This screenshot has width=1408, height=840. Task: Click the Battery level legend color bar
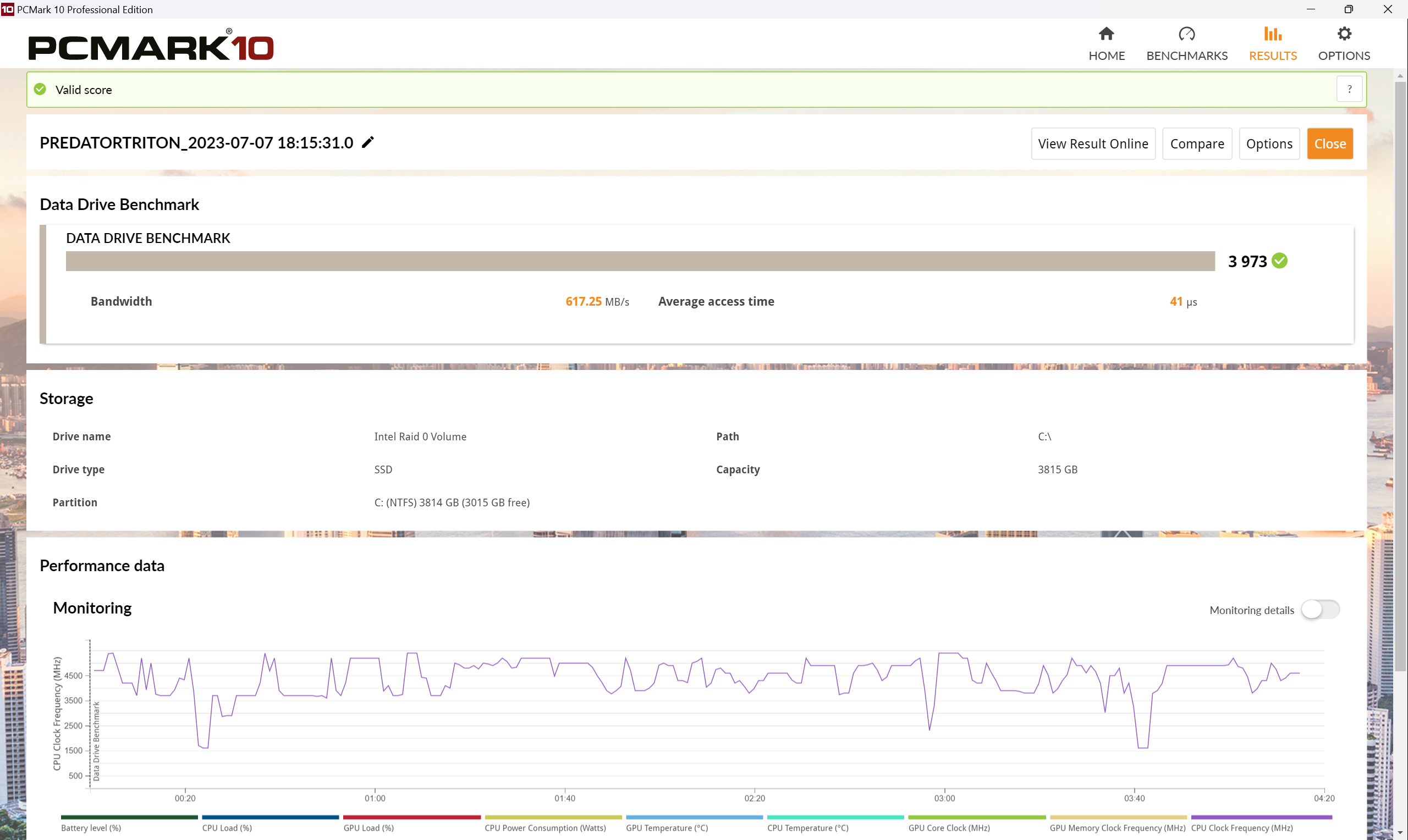tap(130, 817)
